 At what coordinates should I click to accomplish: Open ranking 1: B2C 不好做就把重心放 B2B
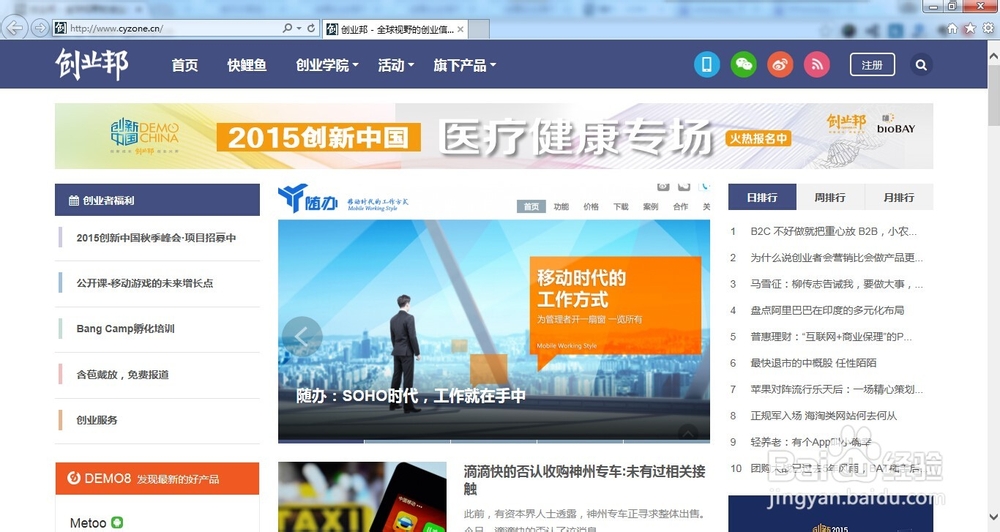coord(833,231)
